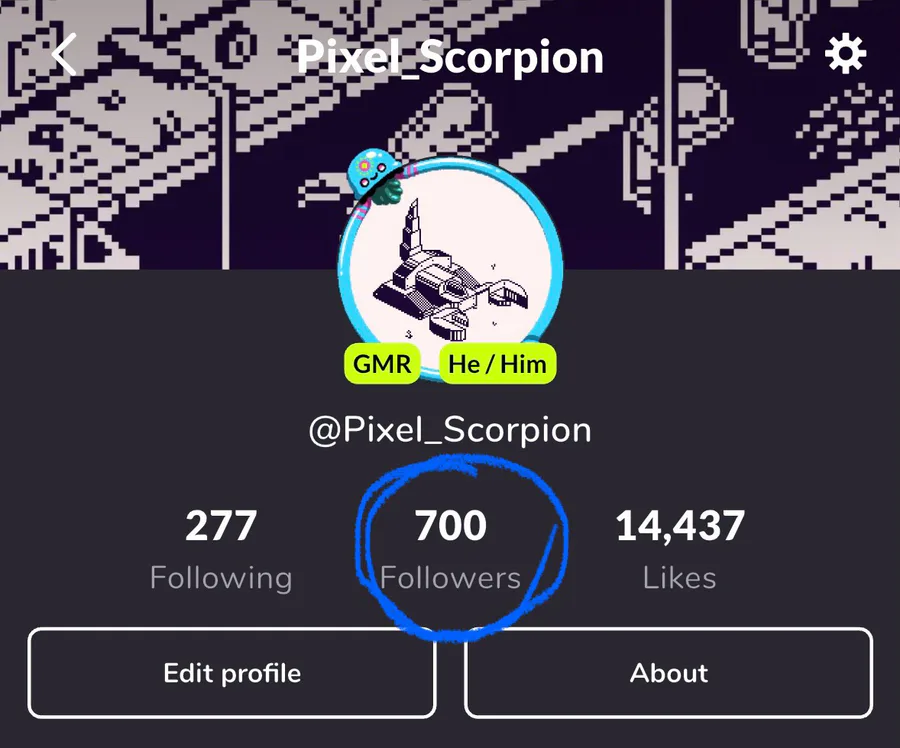The image size is (900, 748).
Task: Select the @Pixel_Scorpion username handle
Action: click(450, 431)
